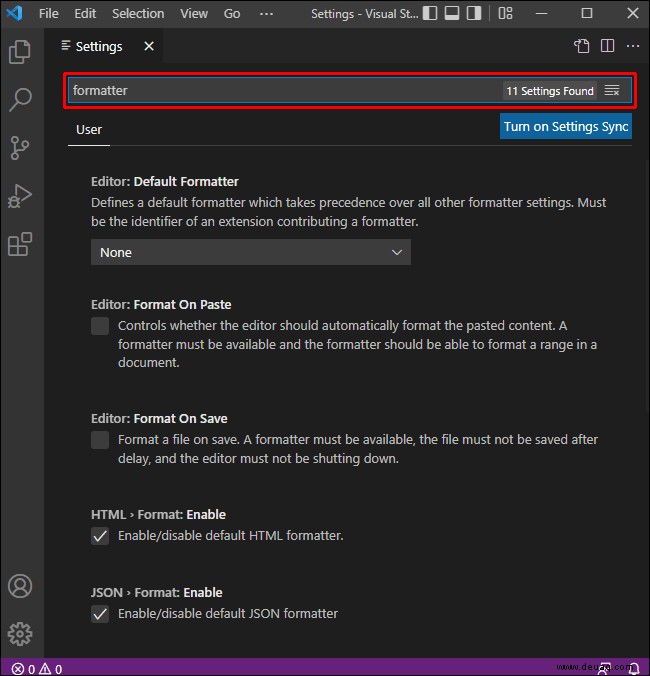The image size is (650, 676).
Task: Open the Source Control view
Action: coord(20,148)
